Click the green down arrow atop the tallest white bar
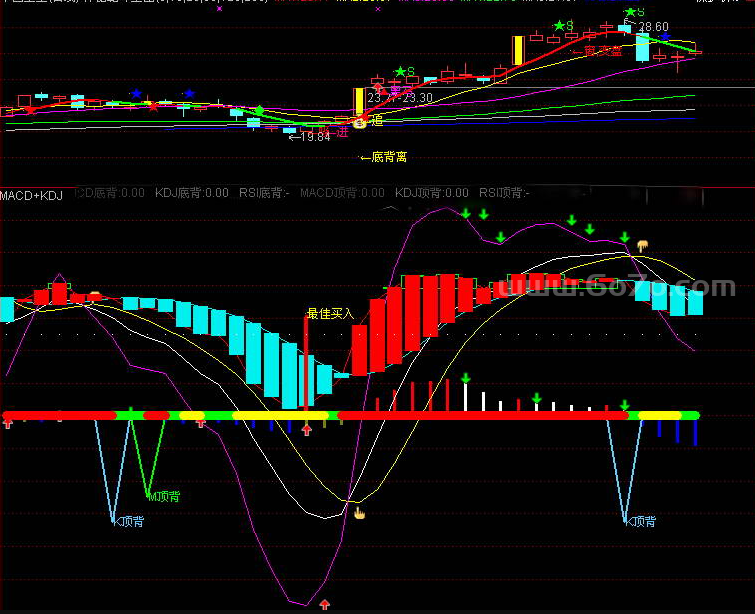 point(466,379)
